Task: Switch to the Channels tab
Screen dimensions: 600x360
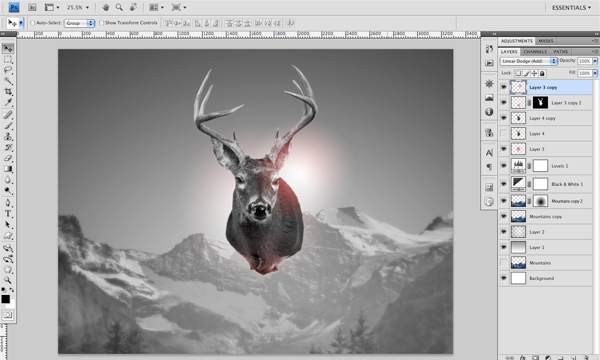Action: coord(535,52)
